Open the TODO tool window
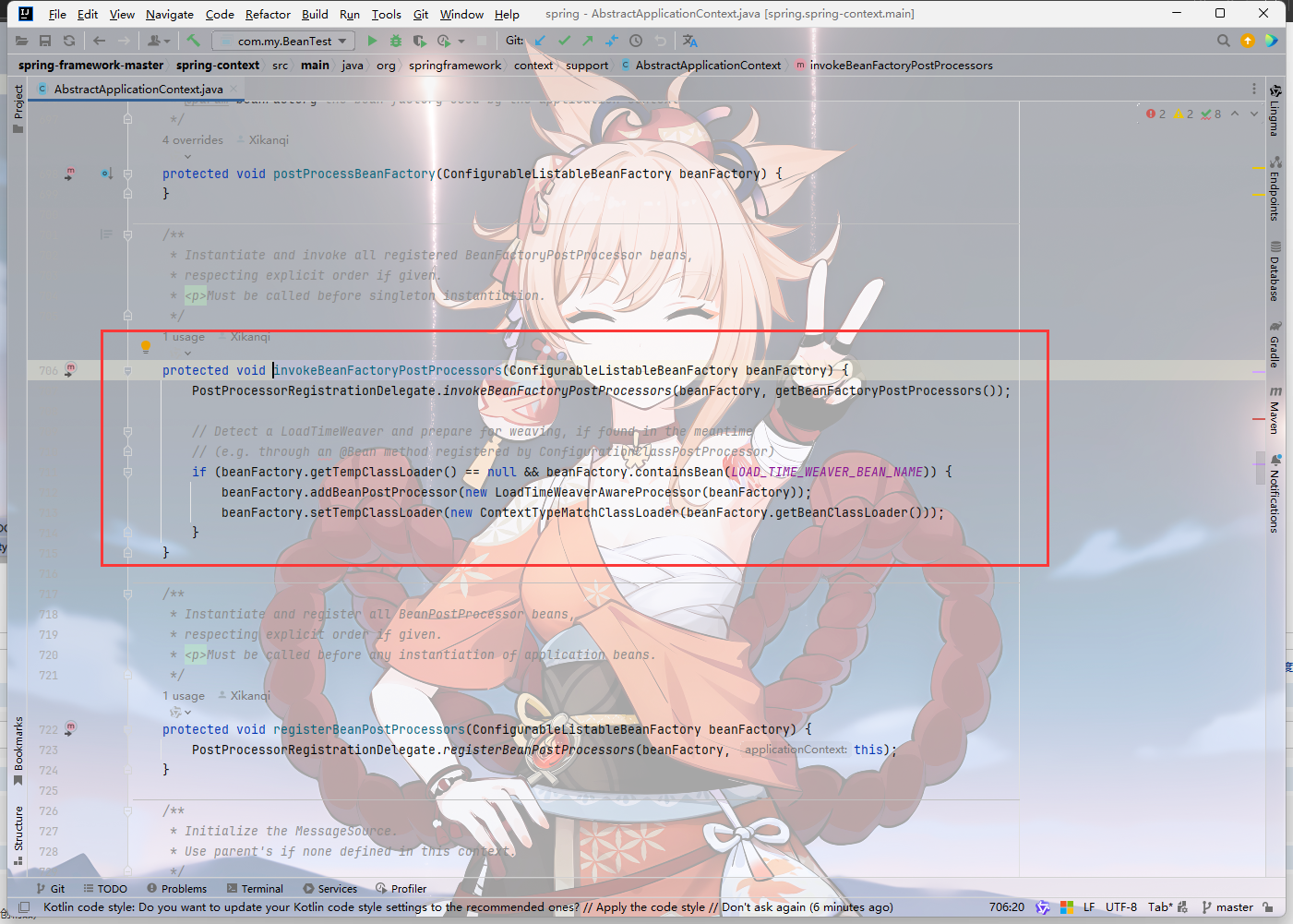The height and width of the screenshot is (924, 1293). [x=105, y=889]
